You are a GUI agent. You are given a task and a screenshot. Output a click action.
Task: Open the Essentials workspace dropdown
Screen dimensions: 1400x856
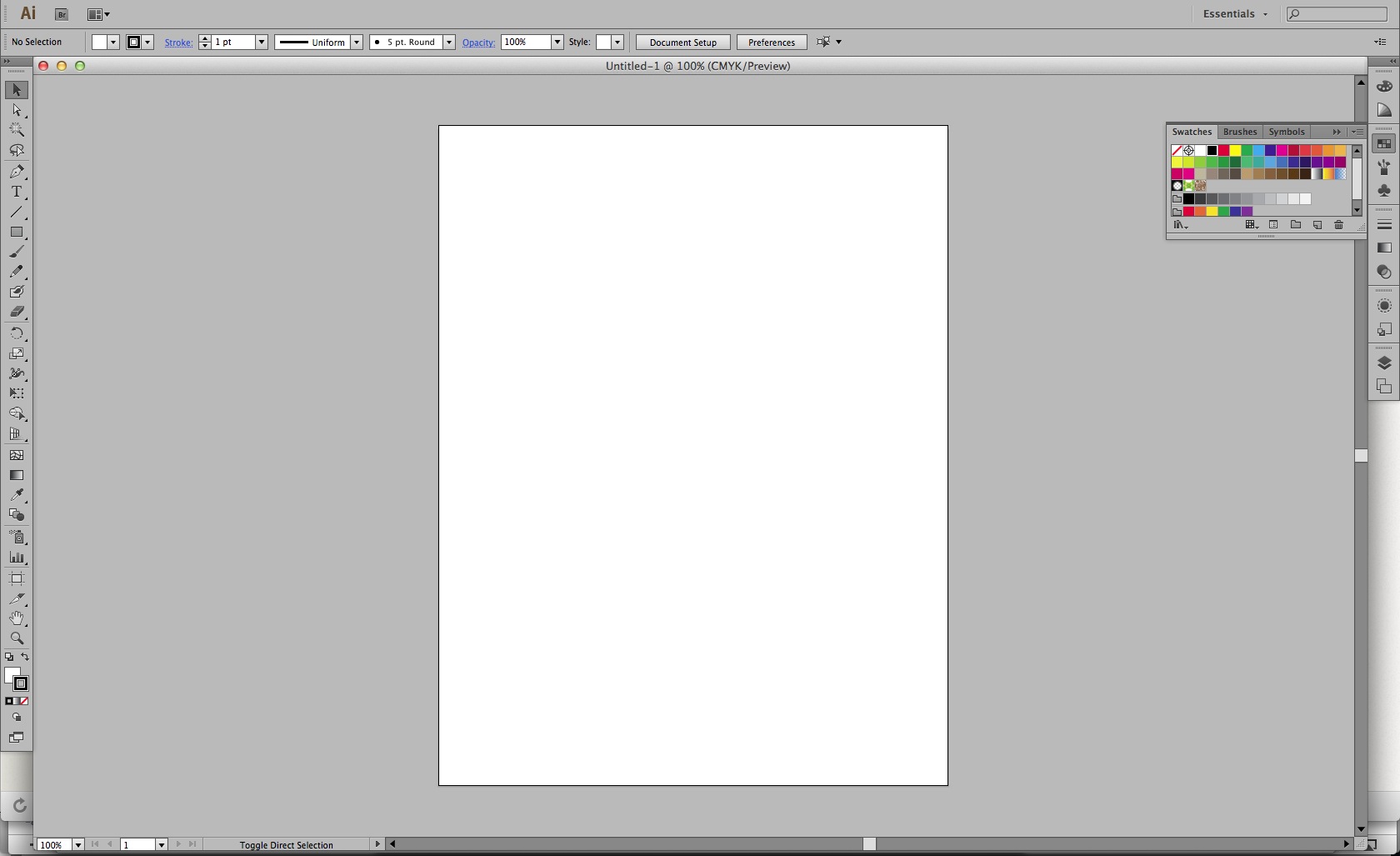(x=1235, y=14)
